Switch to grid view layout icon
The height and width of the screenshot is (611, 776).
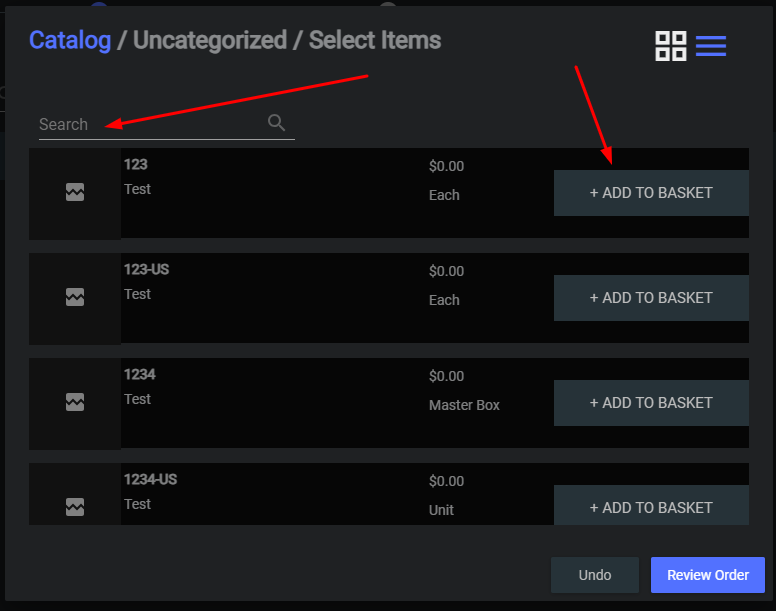[x=671, y=46]
